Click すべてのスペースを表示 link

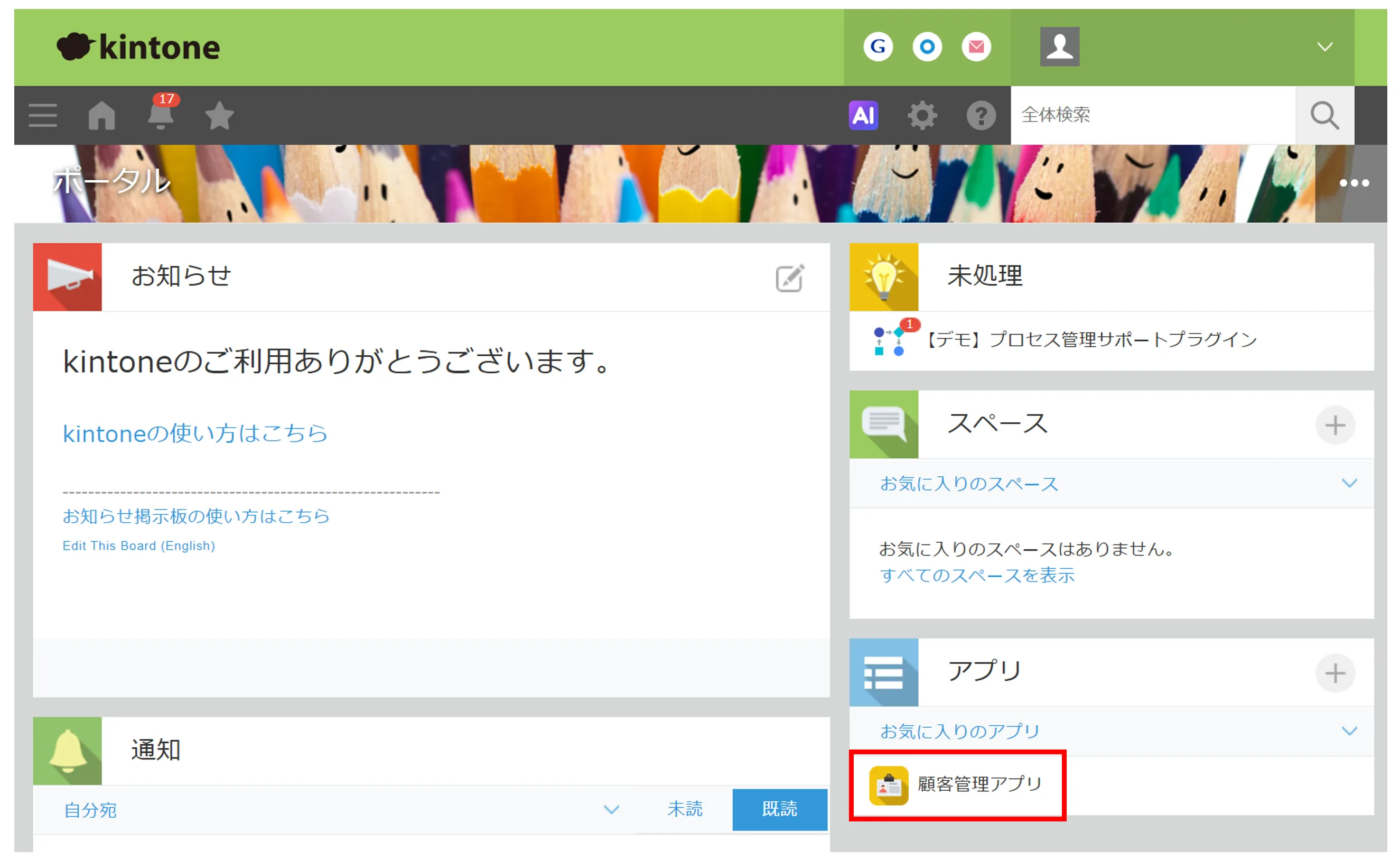[976, 576]
